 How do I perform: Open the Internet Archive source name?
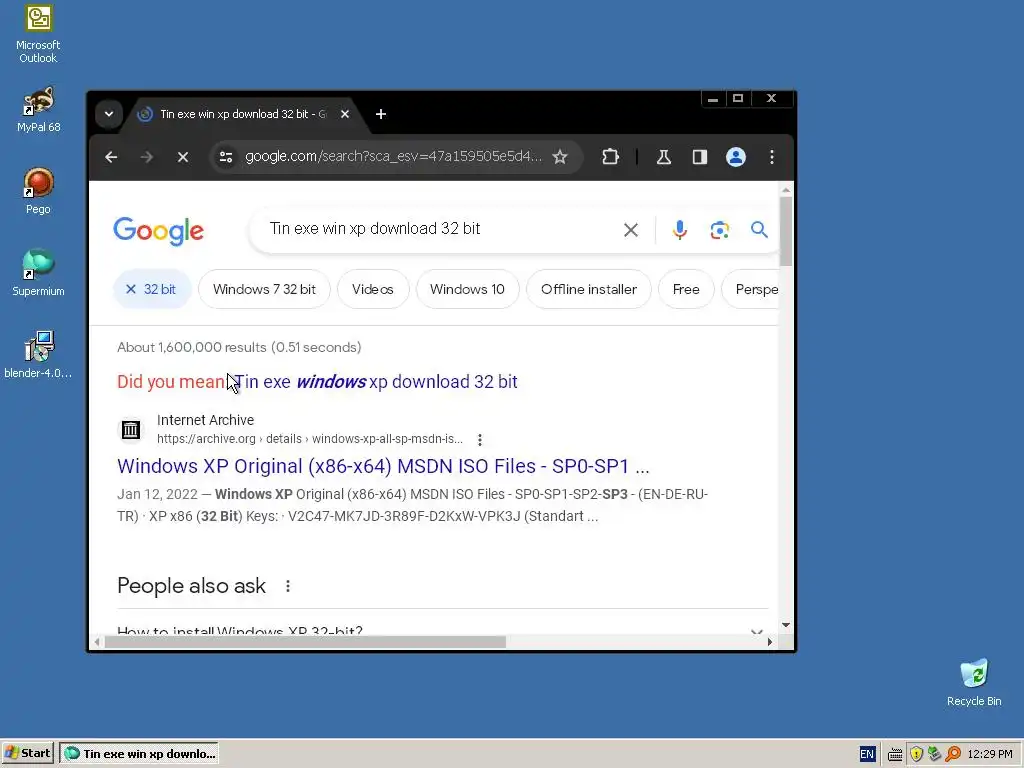[205, 420]
